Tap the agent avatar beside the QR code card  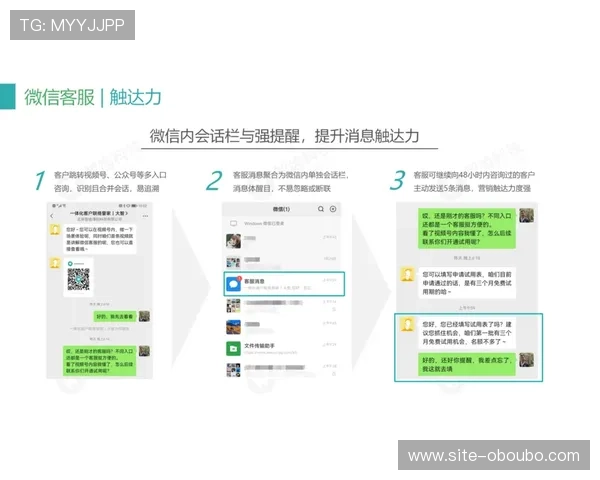tap(55, 263)
